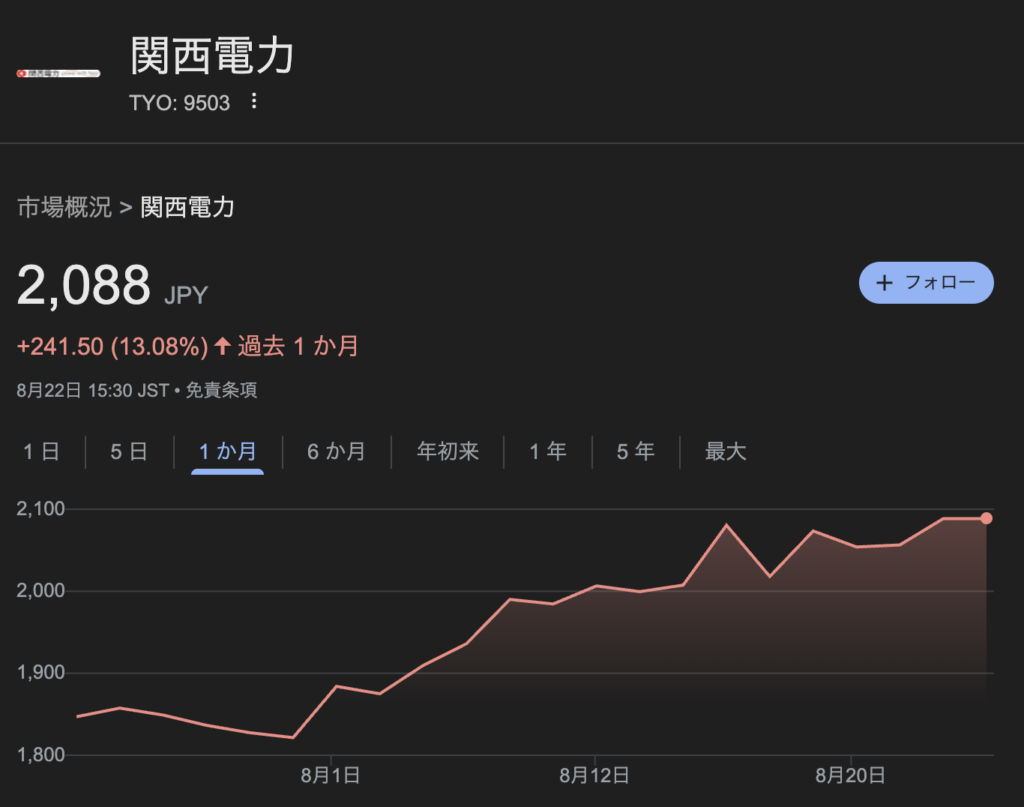The height and width of the screenshot is (807, 1024).
Task: Click the 8月20日 date label on axis
Action: (850, 776)
